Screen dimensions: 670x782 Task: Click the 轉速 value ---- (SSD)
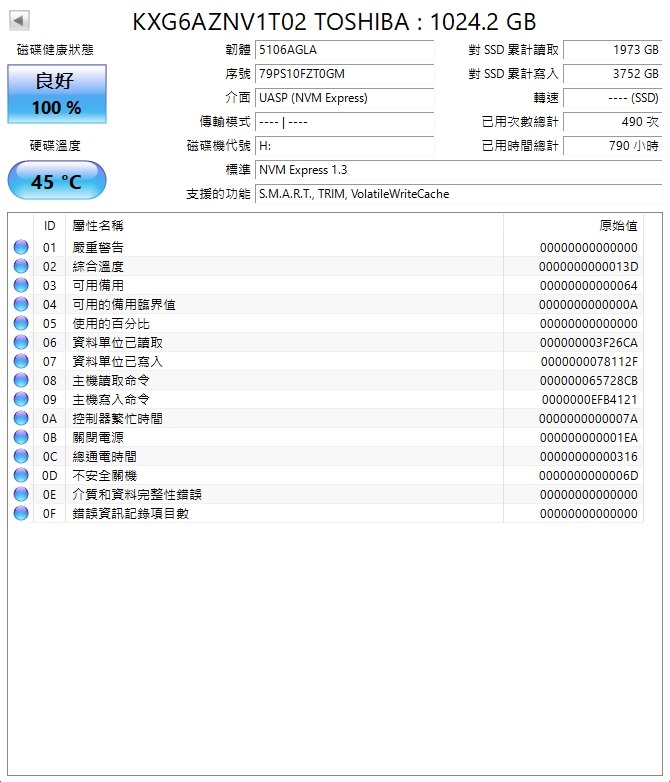tap(613, 98)
